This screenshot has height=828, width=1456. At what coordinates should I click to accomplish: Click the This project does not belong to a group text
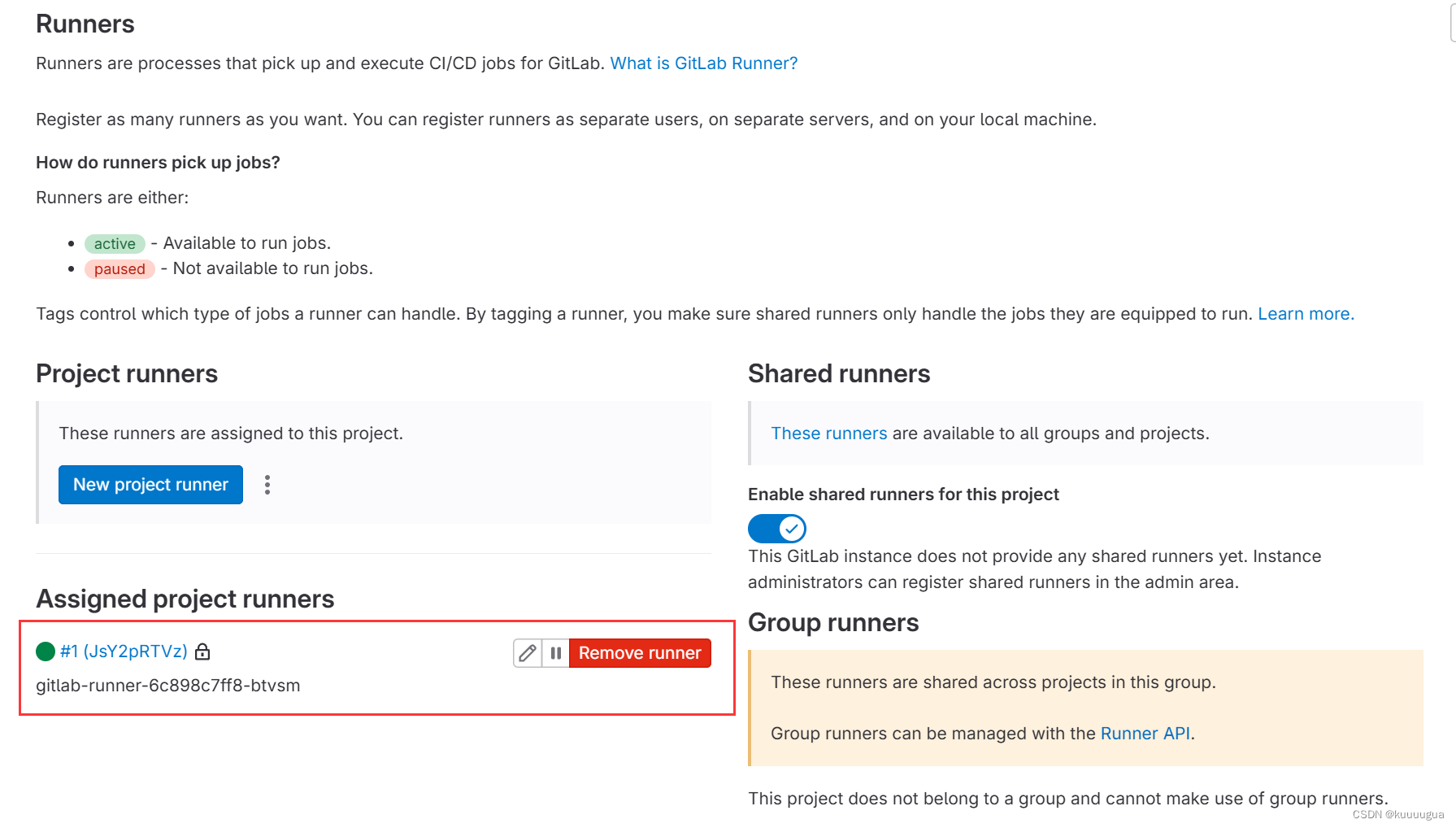coord(1068,799)
